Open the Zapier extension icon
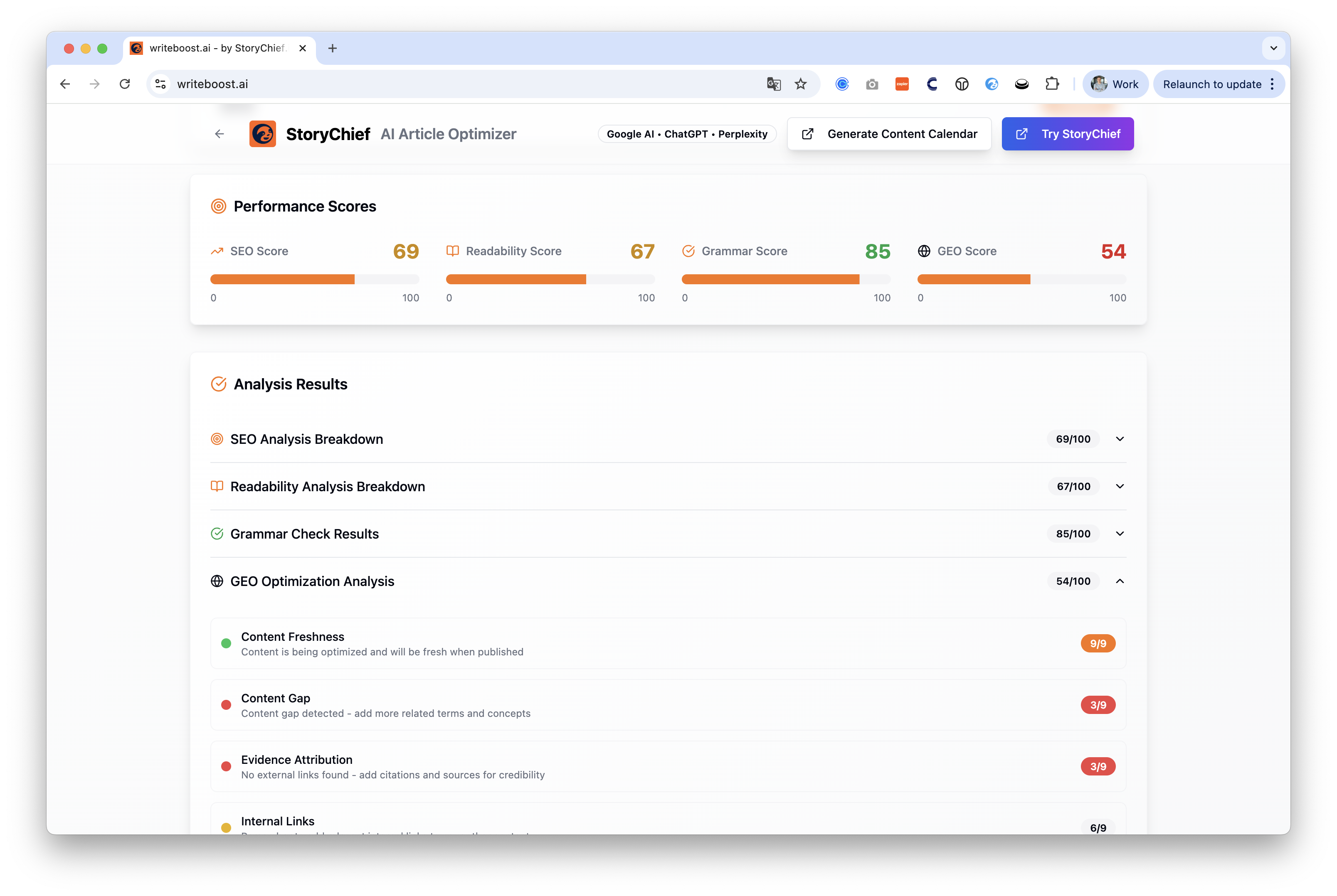Viewport: 1337px width, 896px height. click(x=902, y=84)
